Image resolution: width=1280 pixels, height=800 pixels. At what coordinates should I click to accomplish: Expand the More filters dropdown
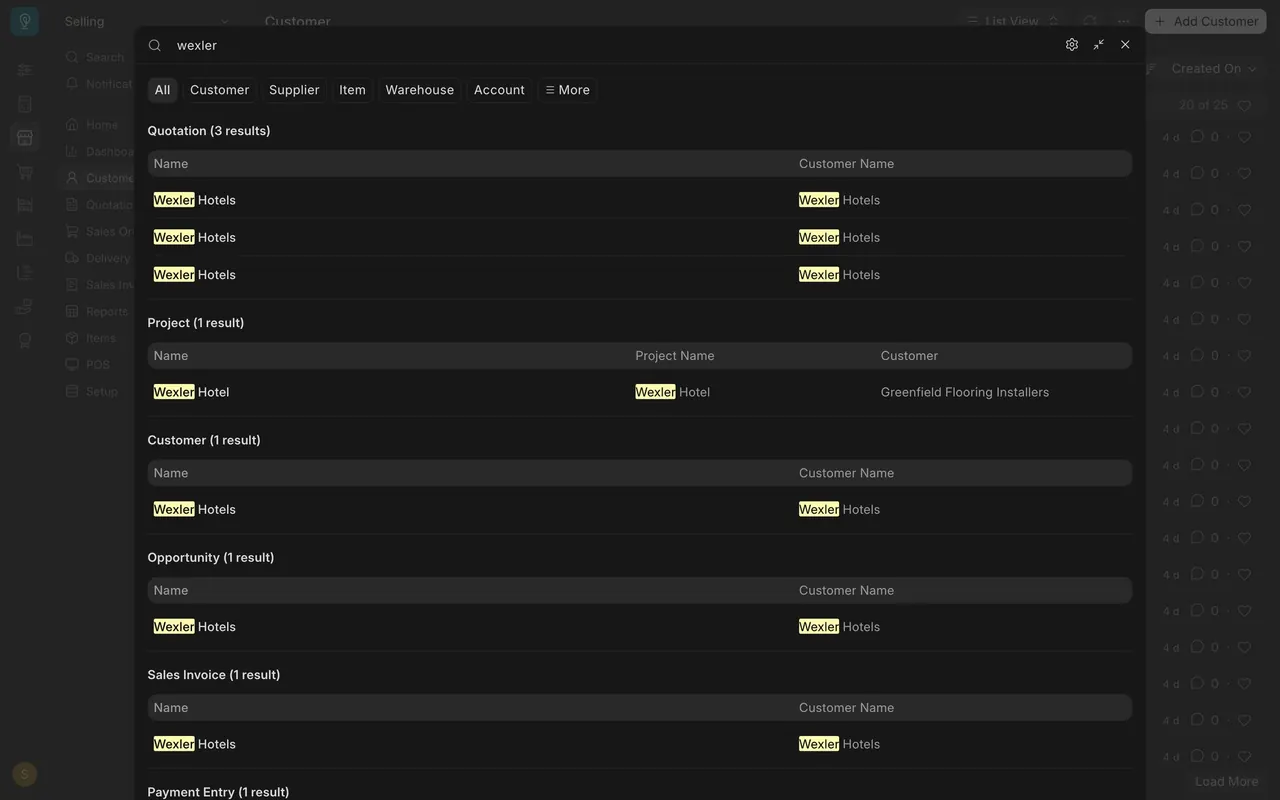568,90
